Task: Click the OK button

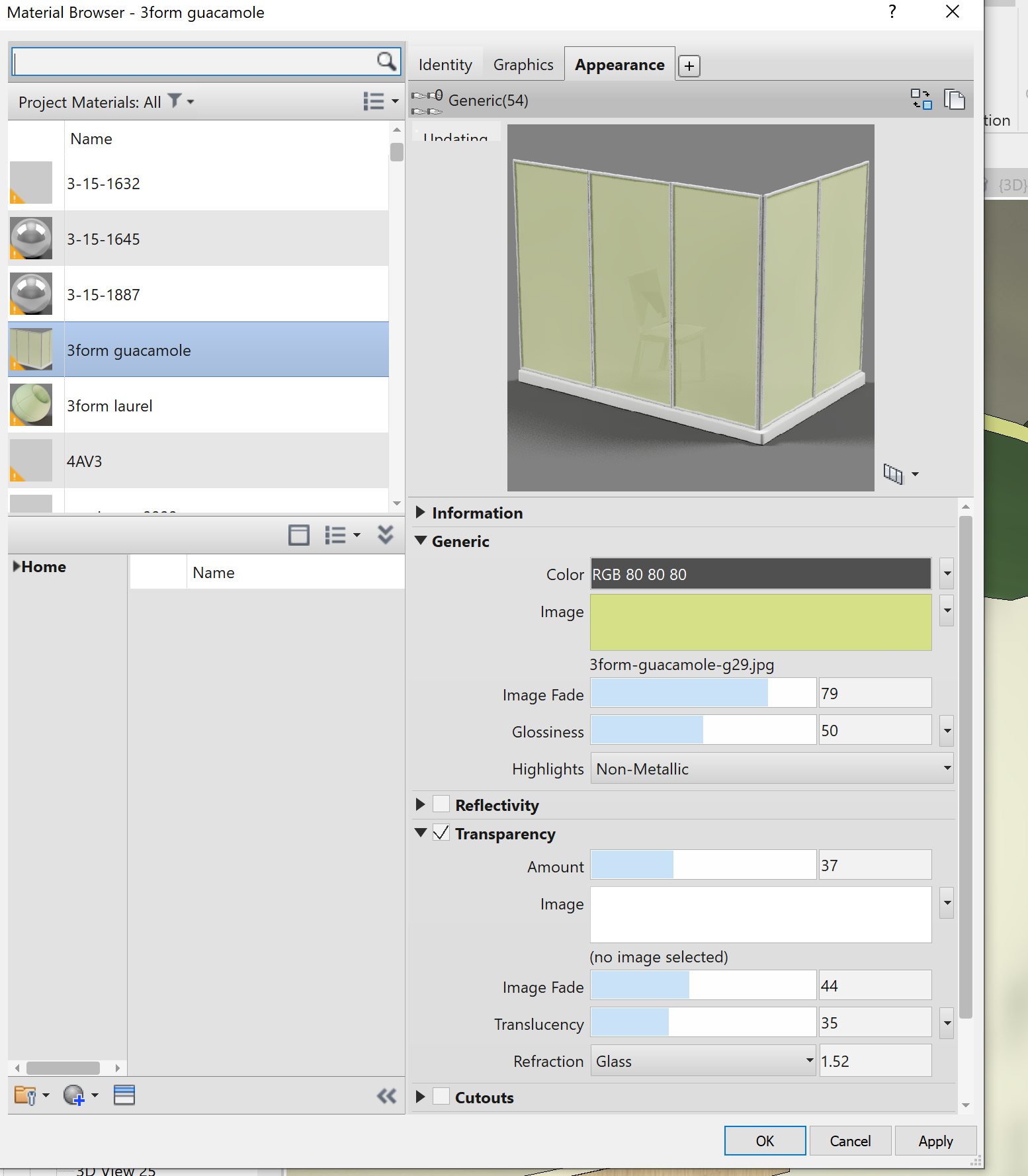Action: coord(765,1141)
